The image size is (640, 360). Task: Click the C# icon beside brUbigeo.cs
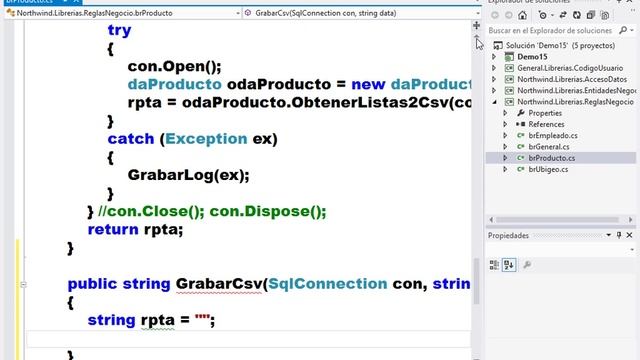point(520,169)
